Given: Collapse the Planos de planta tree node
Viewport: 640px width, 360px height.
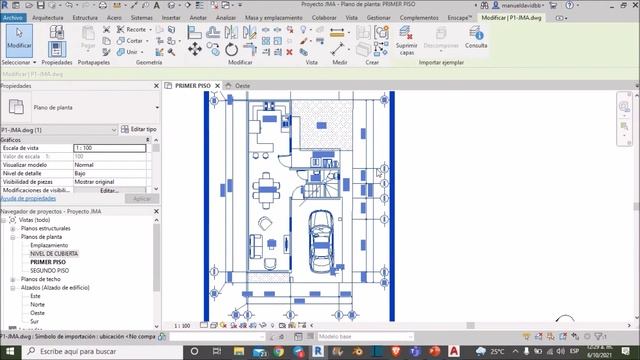Looking at the screenshot, I should tap(13, 237).
